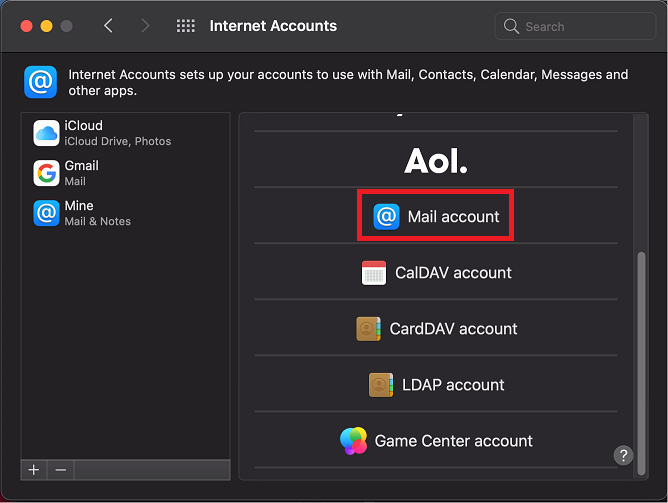Image resolution: width=668 pixels, height=503 pixels.
Task: Click the Game Center bubbles icon
Action: (353, 441)
